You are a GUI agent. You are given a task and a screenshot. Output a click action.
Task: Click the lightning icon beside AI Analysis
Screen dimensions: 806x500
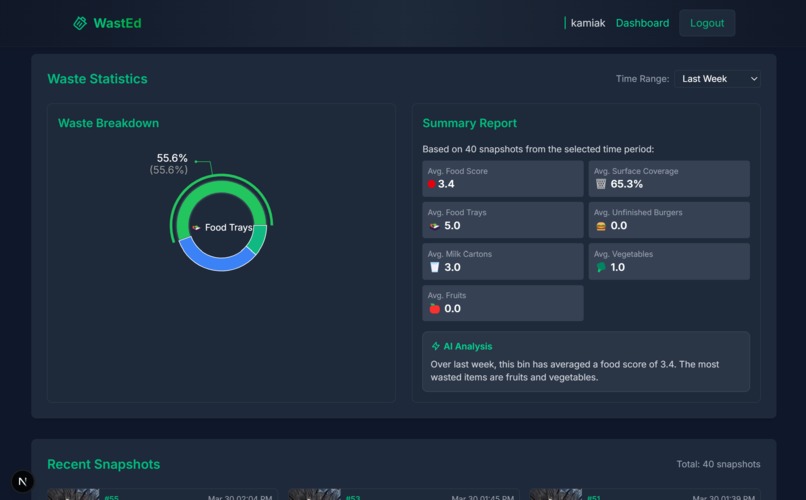(435, 346)
